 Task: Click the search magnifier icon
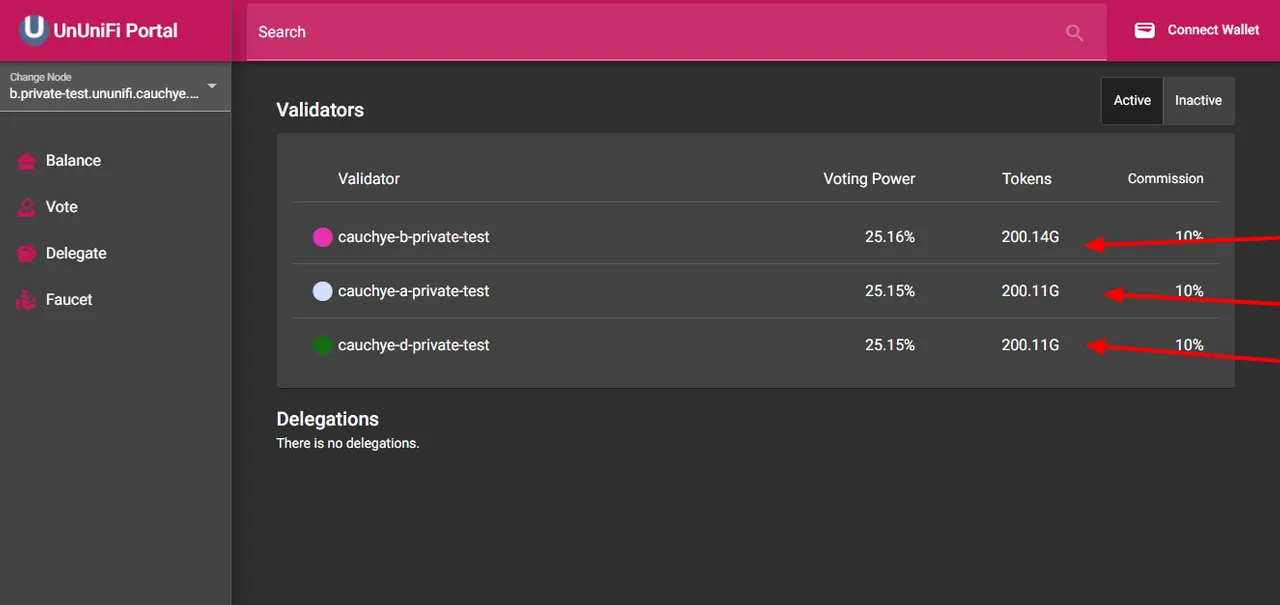pyautogui.click(x=1075, y=33)
